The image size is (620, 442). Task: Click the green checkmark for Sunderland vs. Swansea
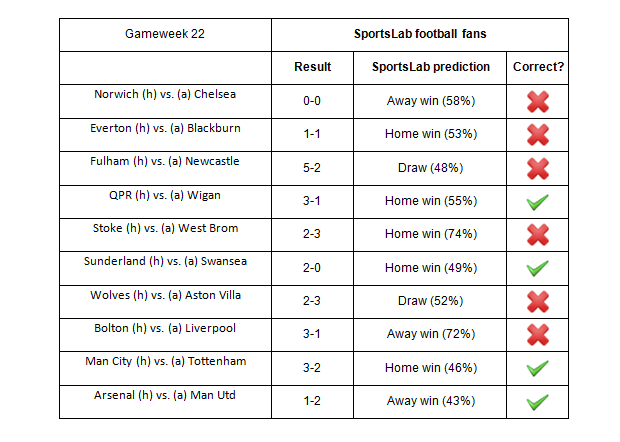click(x=537, y=267)
